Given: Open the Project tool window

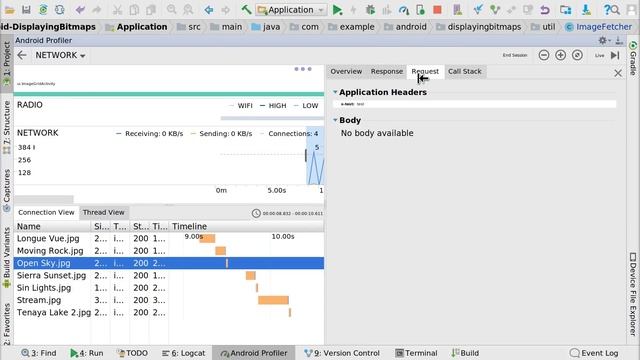Looking at the screenshot, I should tap(7, 63).
